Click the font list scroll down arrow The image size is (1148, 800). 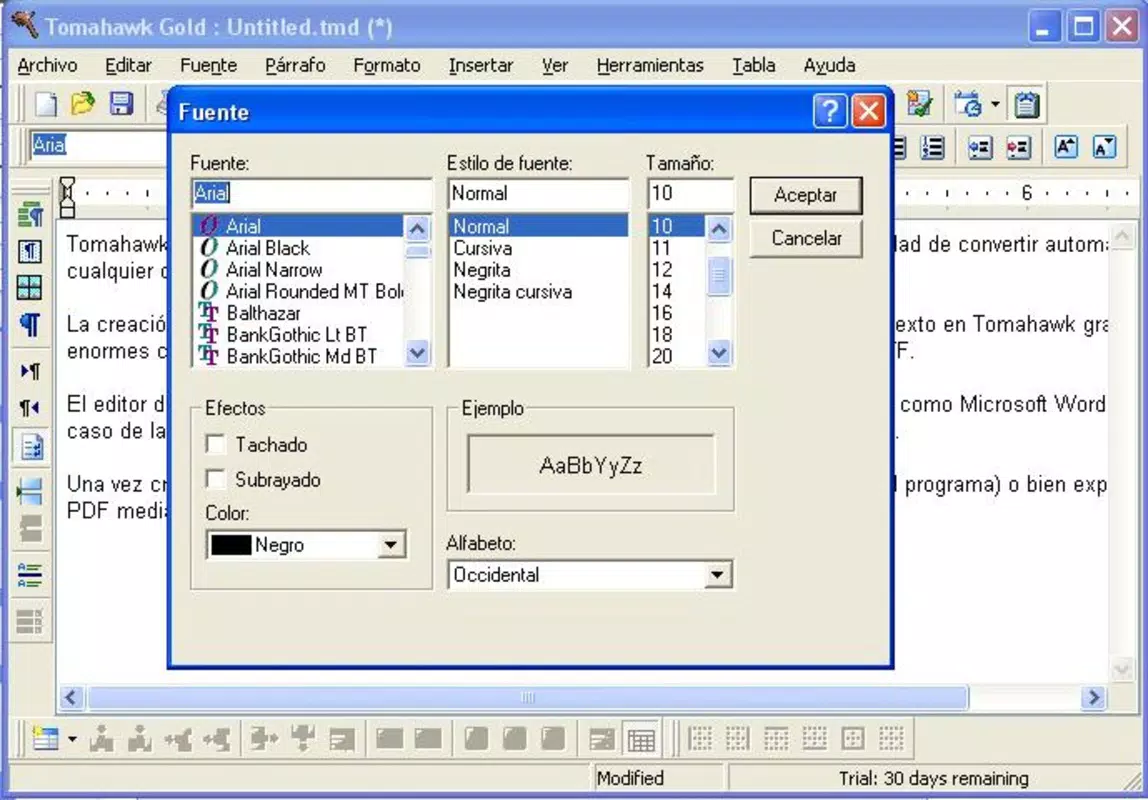tap(417, 353)
